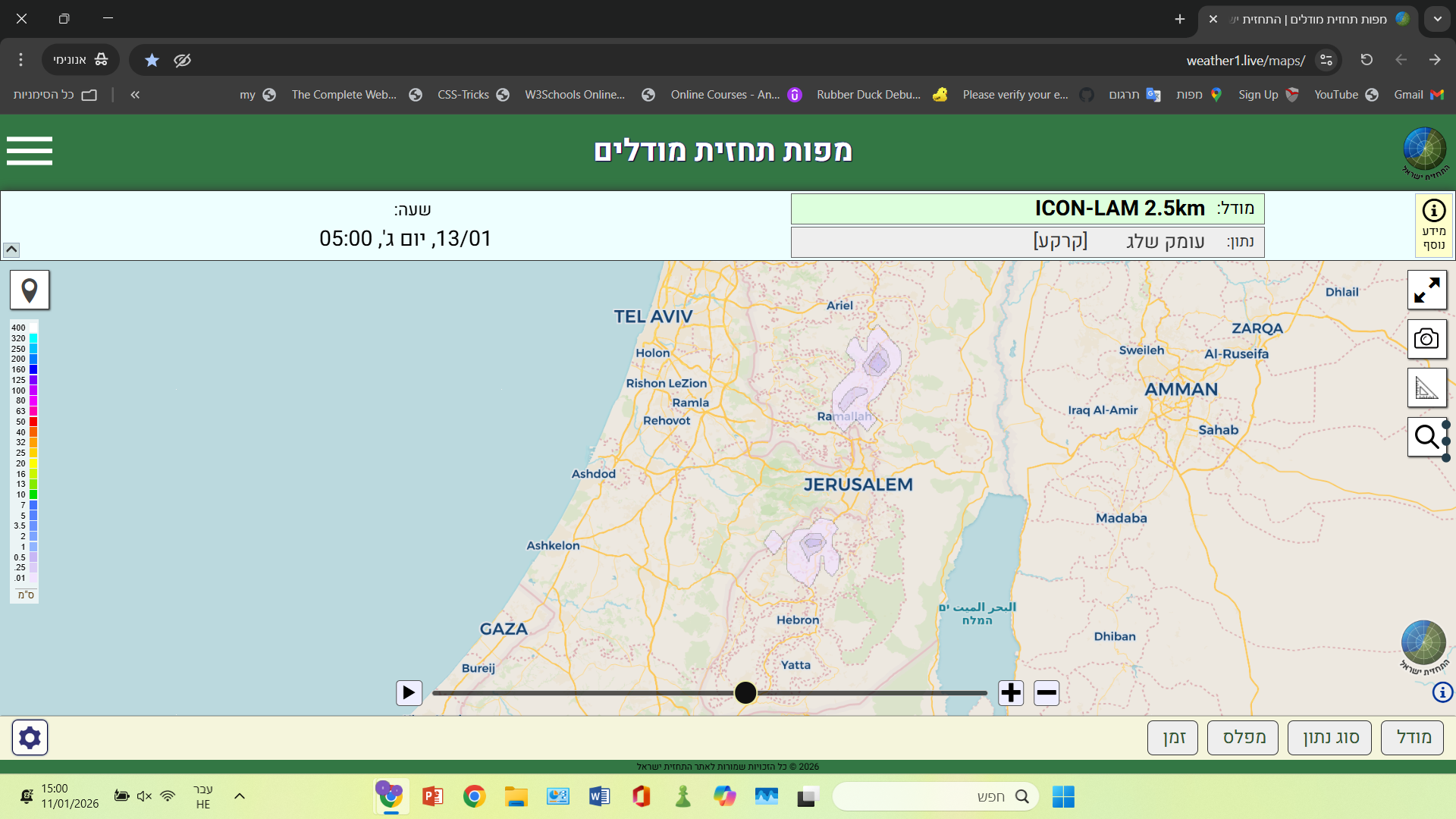
Task: Open the עומק שלג data selector
Action: tap(1026, 241)
